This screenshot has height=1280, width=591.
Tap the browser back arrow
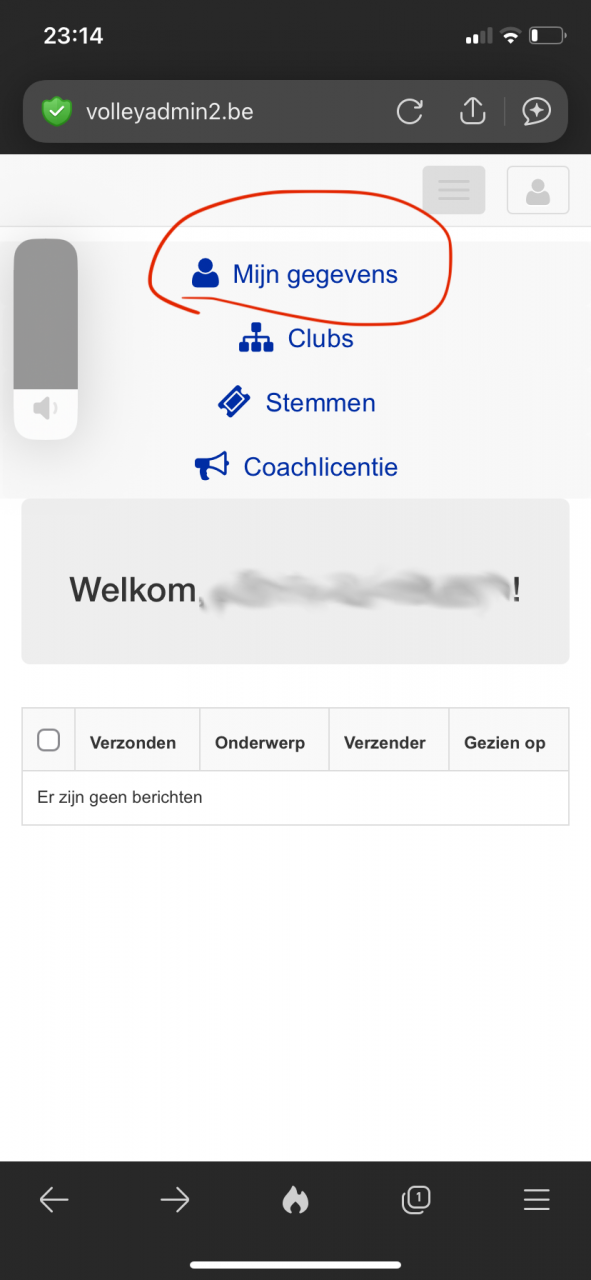point(54,1199)
